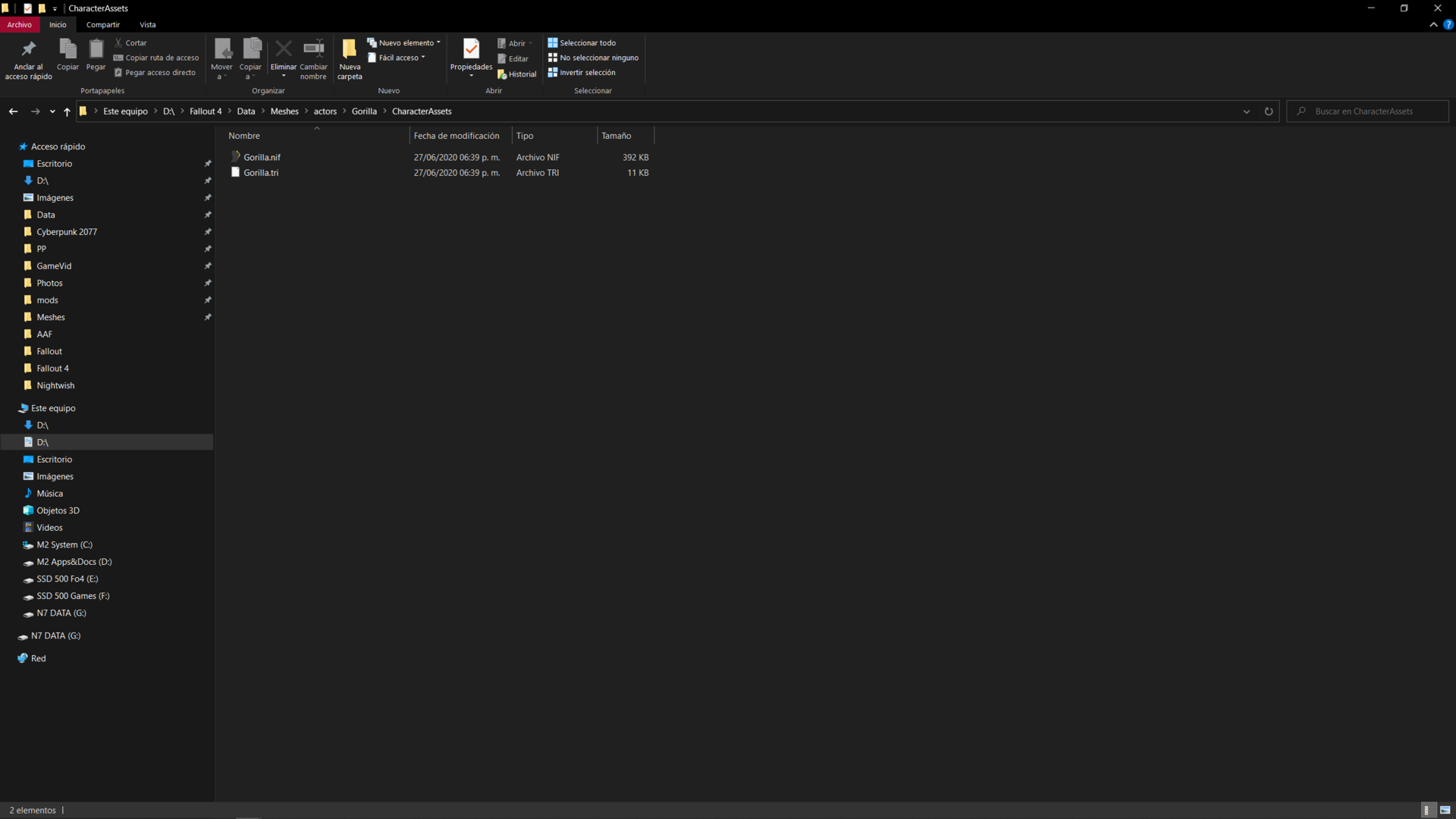Screen dimensions: 1456x819
Task: Open Cyberpunk 2077 quick access folder
Action: pyautogui.click(x=67, y=232)
